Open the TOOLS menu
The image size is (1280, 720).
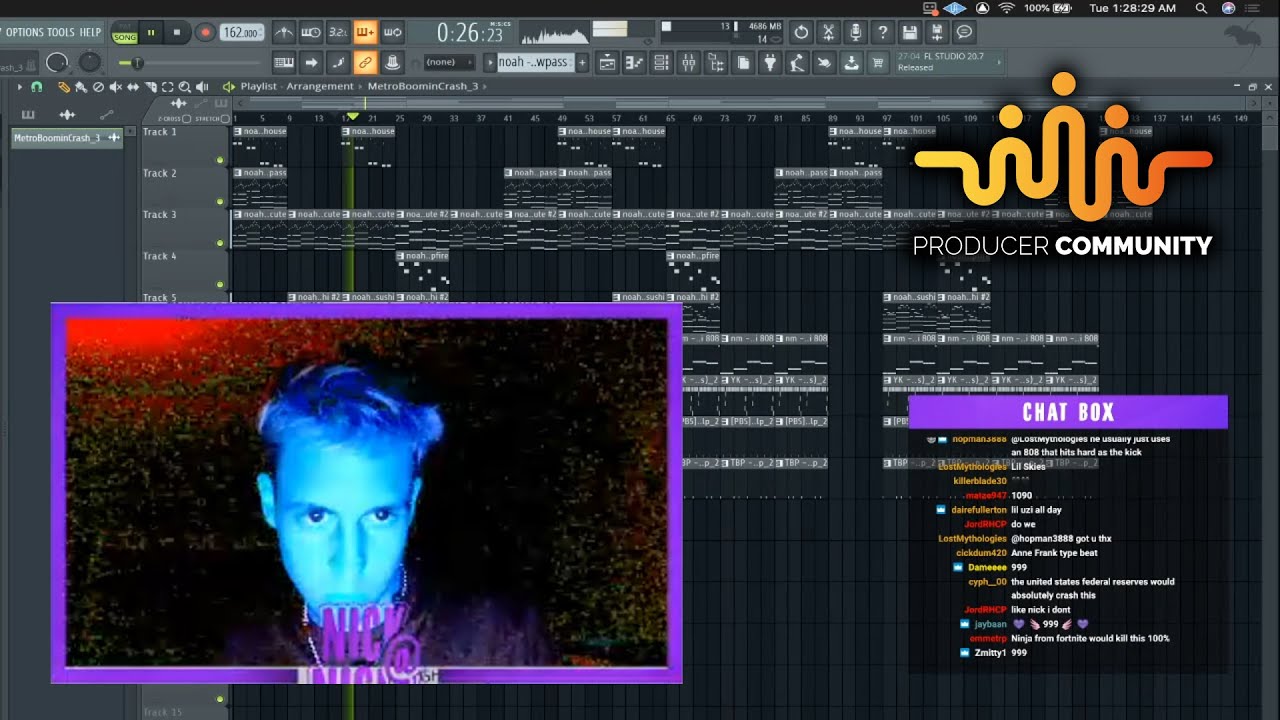point(61,32)
